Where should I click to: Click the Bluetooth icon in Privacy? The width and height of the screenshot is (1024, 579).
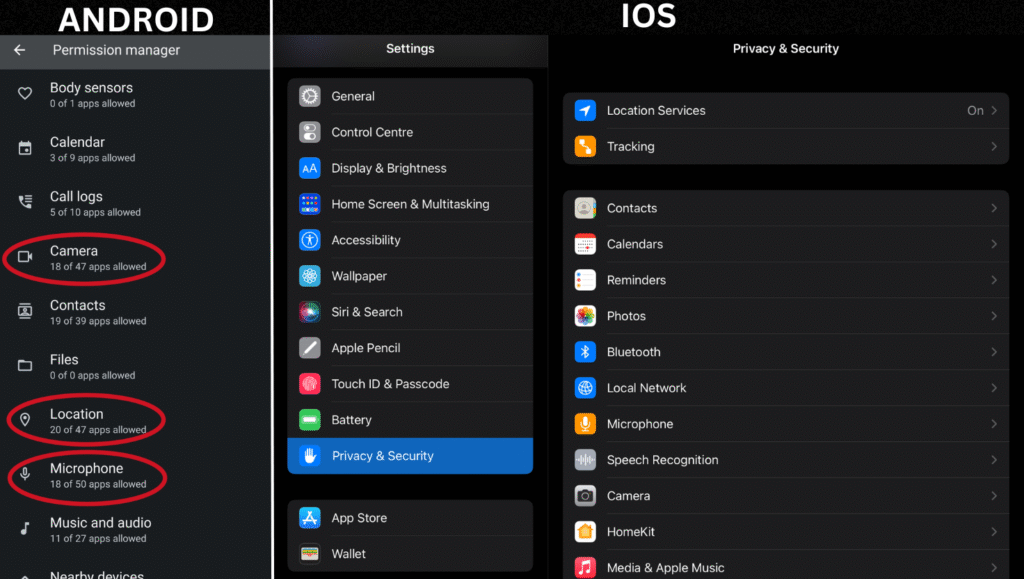(585, 352)
